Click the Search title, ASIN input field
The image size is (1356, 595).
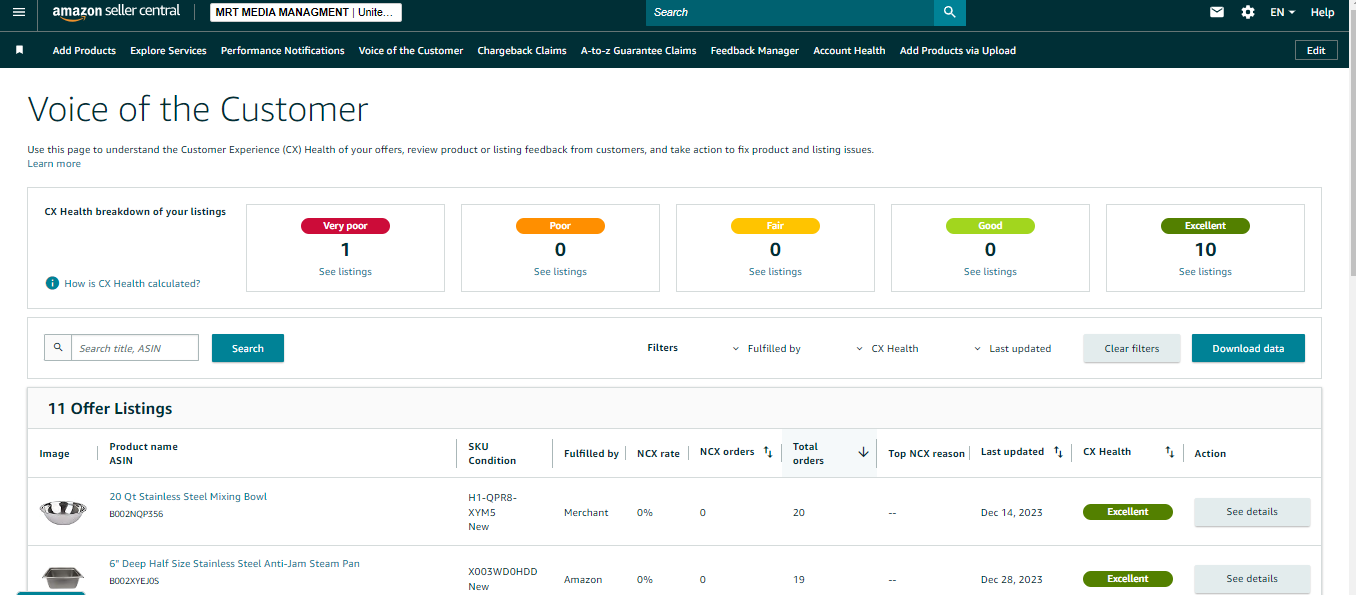coord(135,348)
